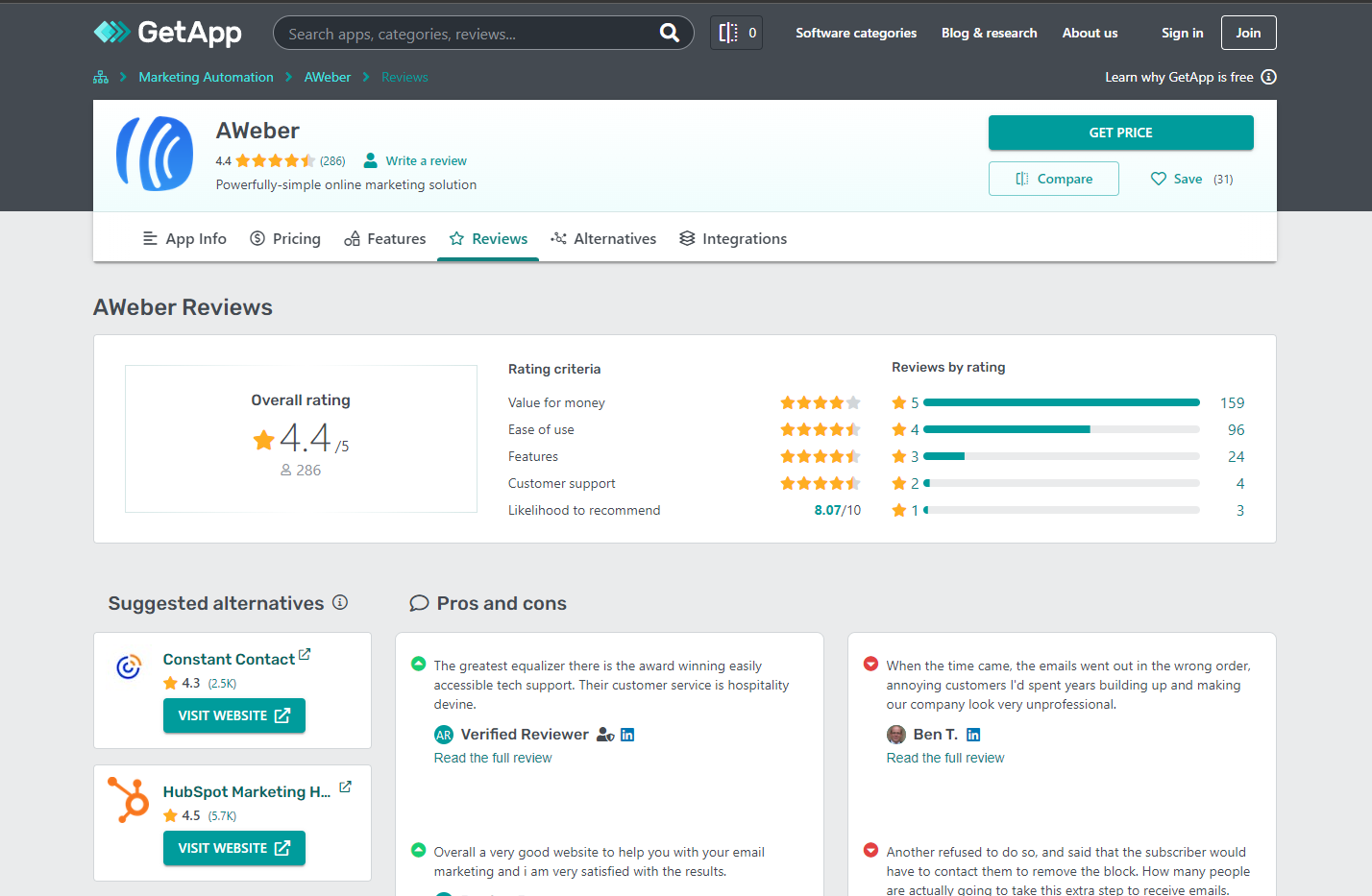Filter reviews by 2 star rating row
Viewport: 1372px width, 896px height.
(x=1068, y=483)
